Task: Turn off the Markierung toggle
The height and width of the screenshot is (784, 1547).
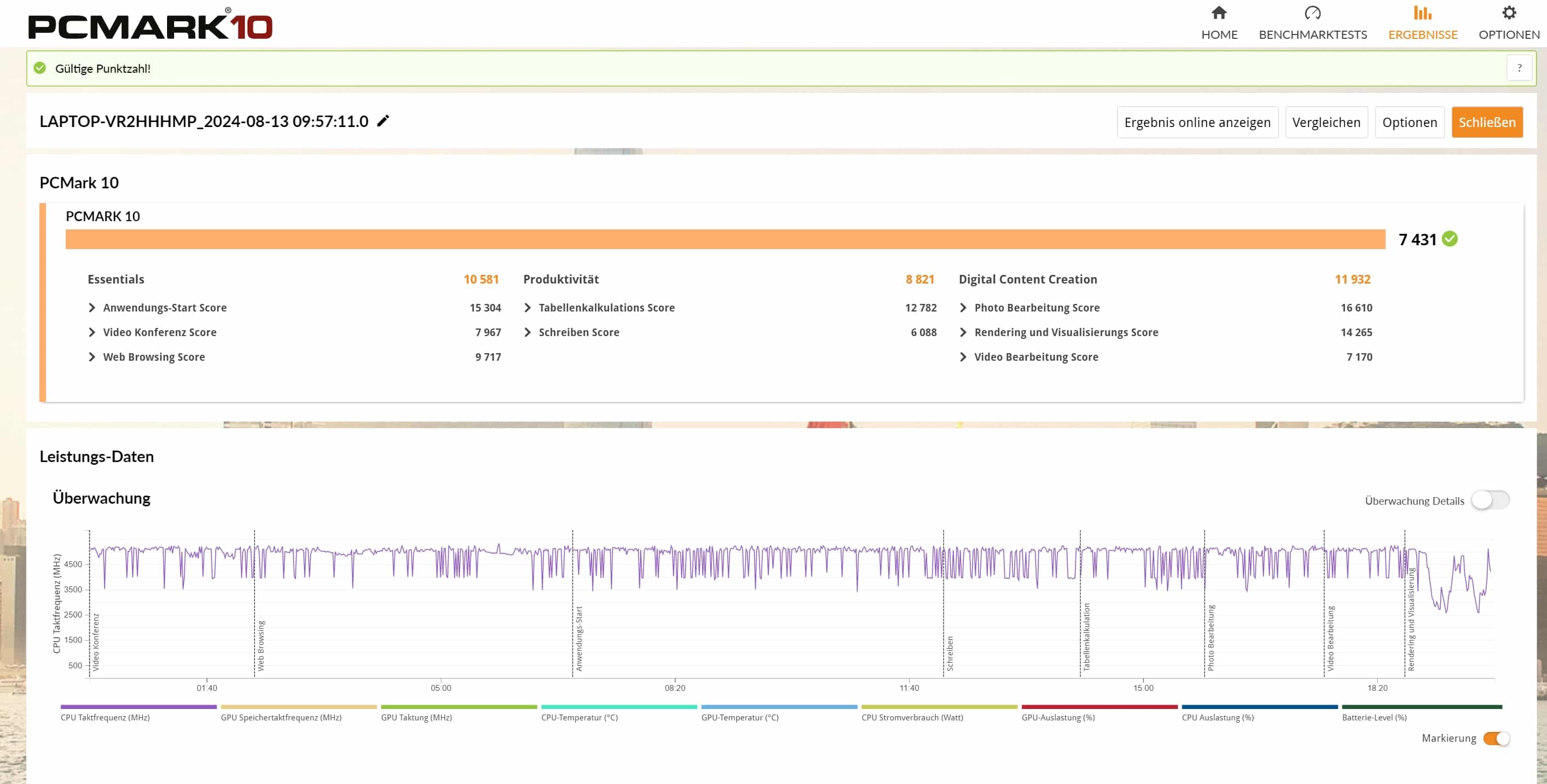Action: pos(1496,739)
